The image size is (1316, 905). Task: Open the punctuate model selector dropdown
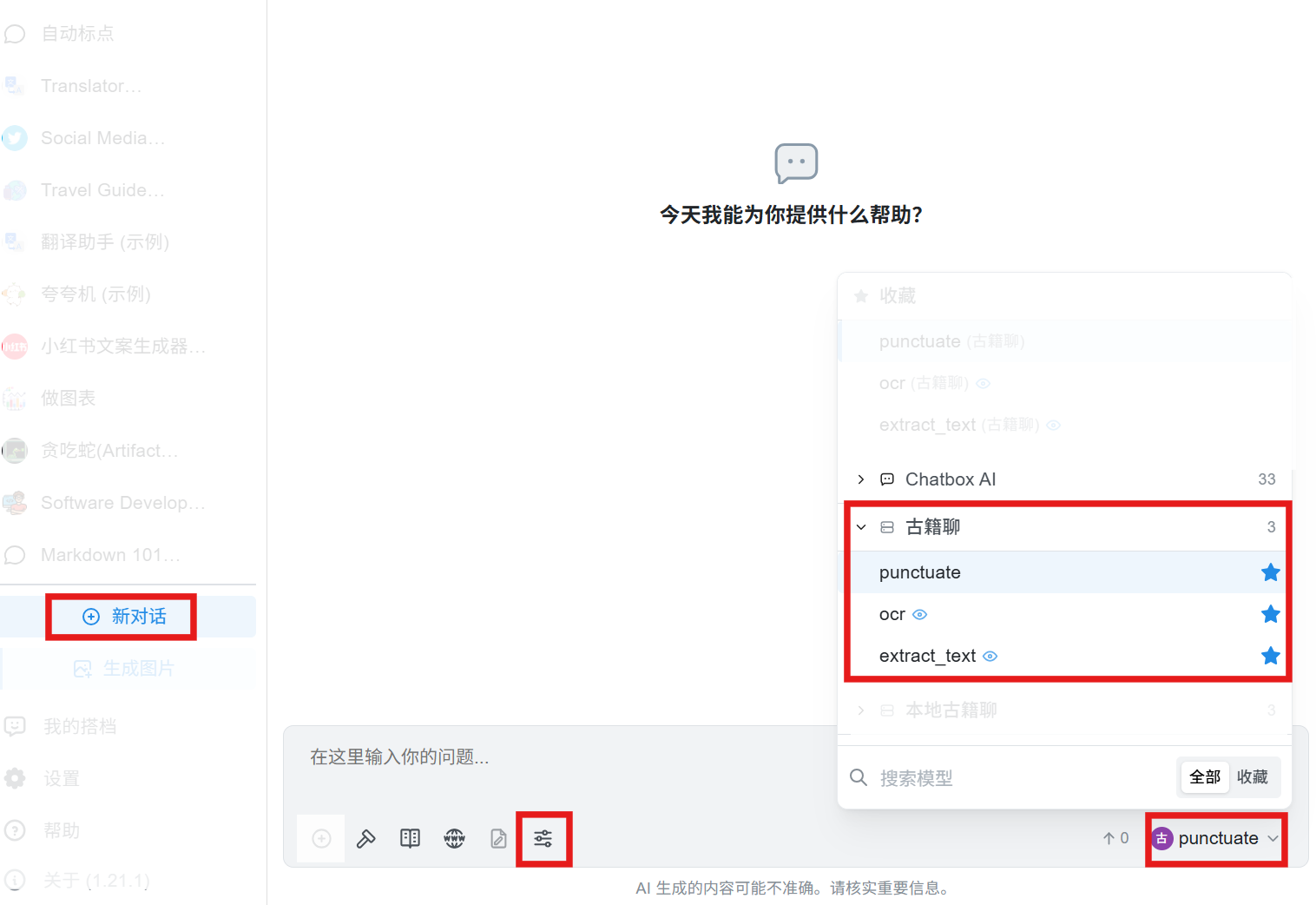point(1215,838)
